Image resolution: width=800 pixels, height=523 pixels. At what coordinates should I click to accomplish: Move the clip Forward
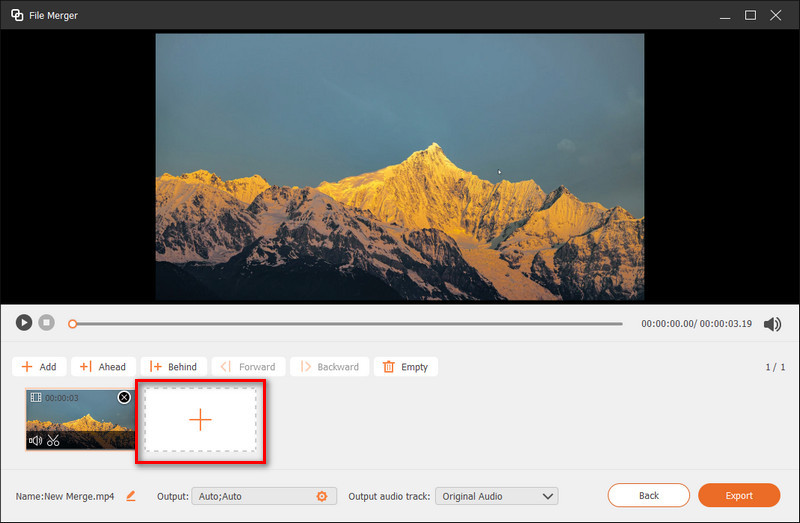coord(248,366)
